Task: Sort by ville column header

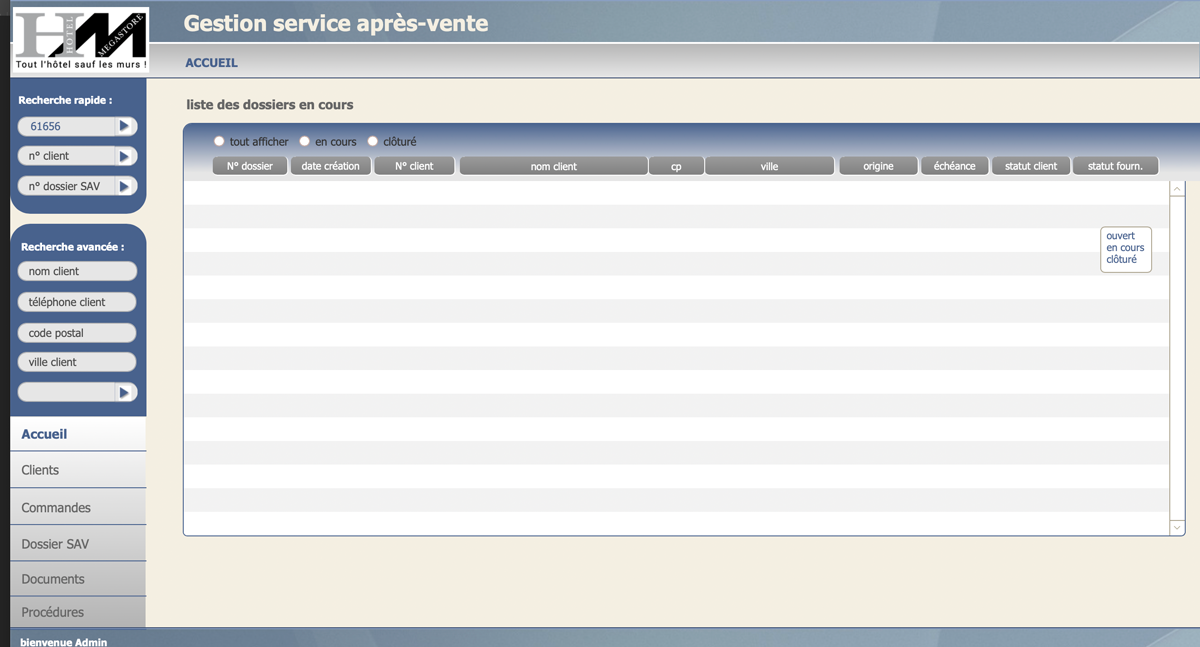Action: click(769, 166)
